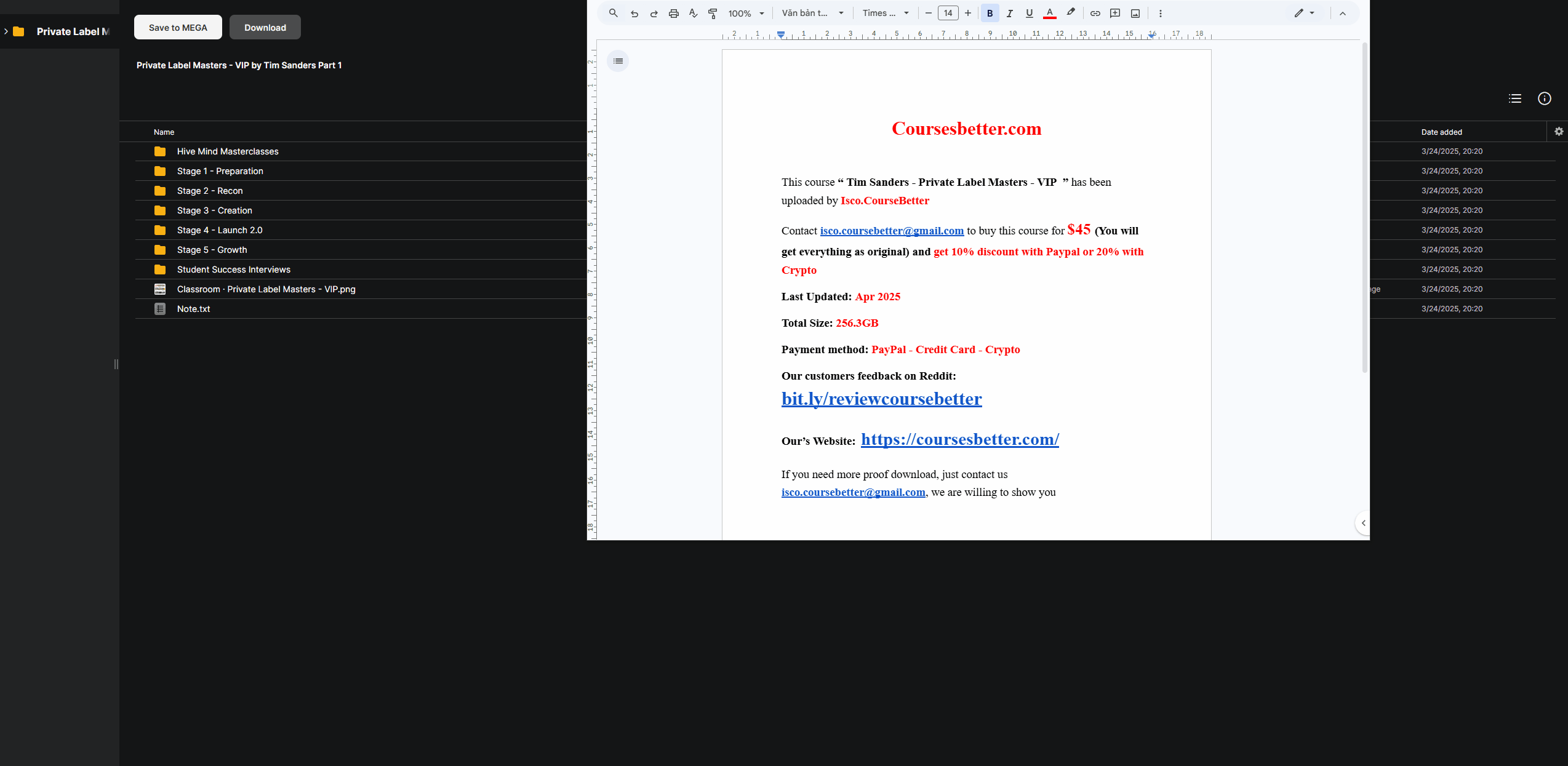1568x766 pixels.
Task: Click the Save to MEGA button
Action: (178, 28)
